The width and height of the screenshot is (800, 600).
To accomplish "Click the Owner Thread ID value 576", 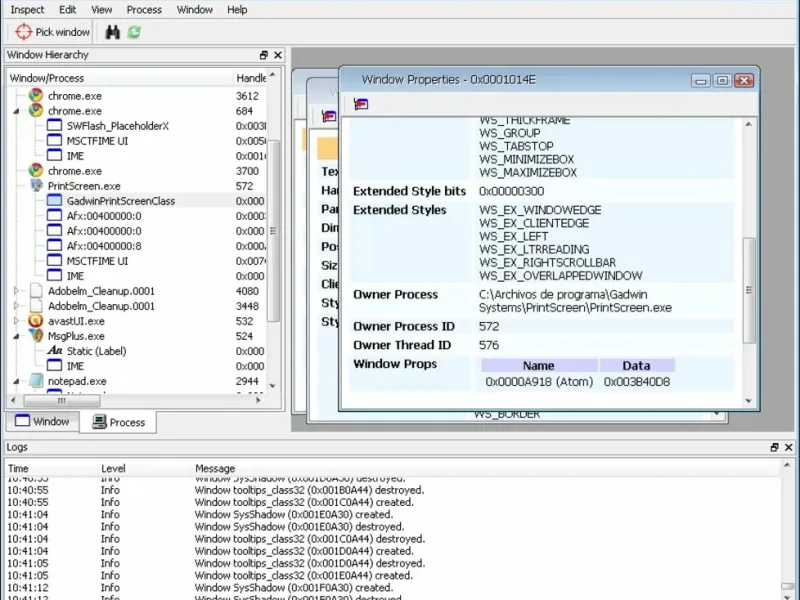I will click(x=489, y=345).
